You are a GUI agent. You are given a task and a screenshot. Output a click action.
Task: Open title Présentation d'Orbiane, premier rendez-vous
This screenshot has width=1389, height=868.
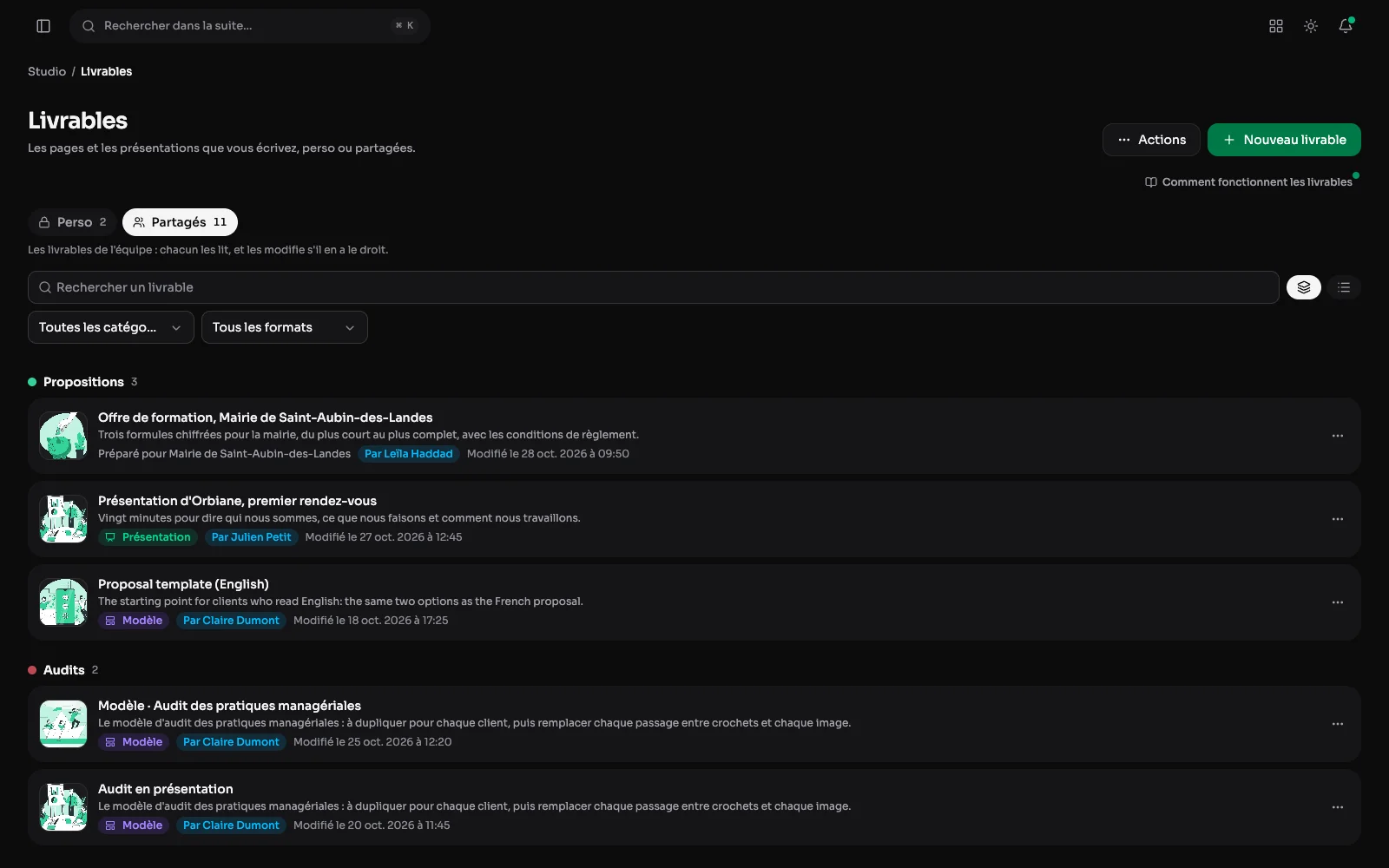[237, 501]
